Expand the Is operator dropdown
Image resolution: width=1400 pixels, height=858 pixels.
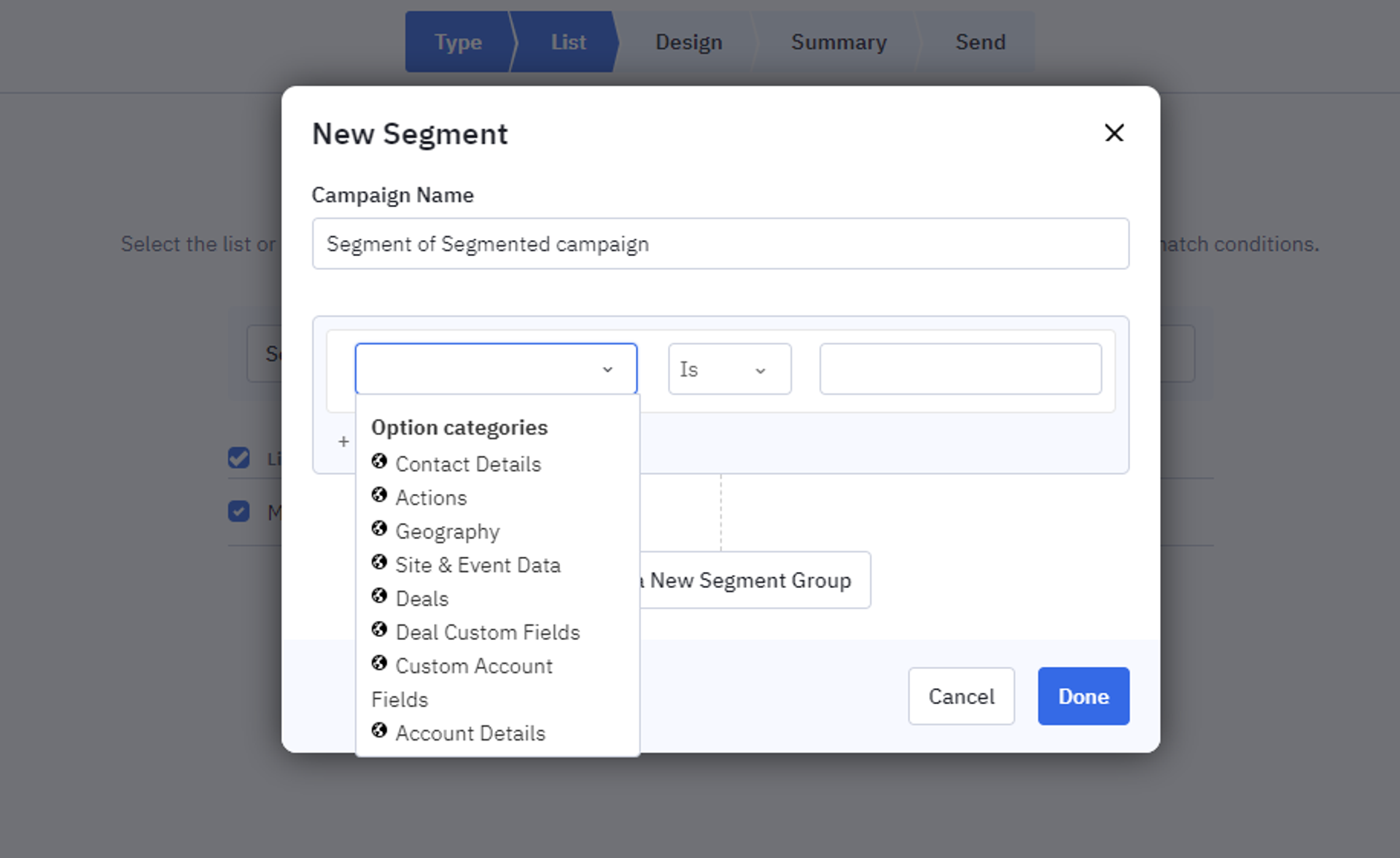[x=728, y=368]
